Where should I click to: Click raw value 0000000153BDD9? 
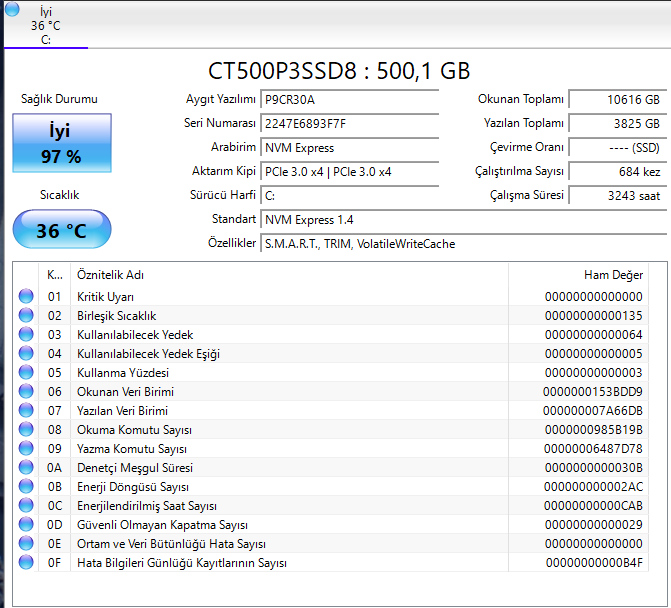click(593, 391)
